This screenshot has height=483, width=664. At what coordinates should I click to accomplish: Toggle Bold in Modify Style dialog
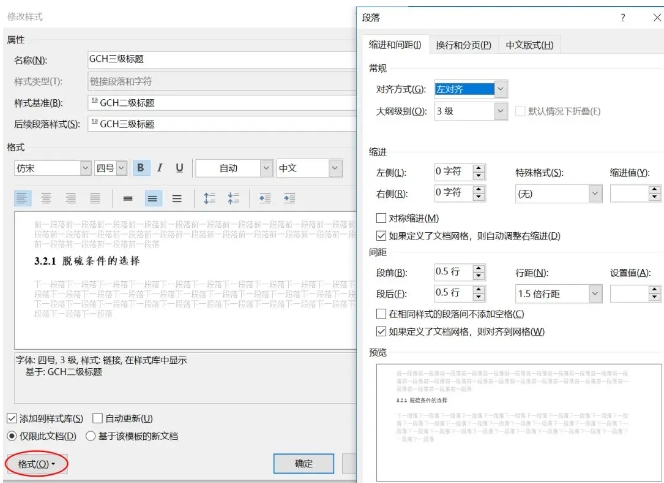point(141,168)
